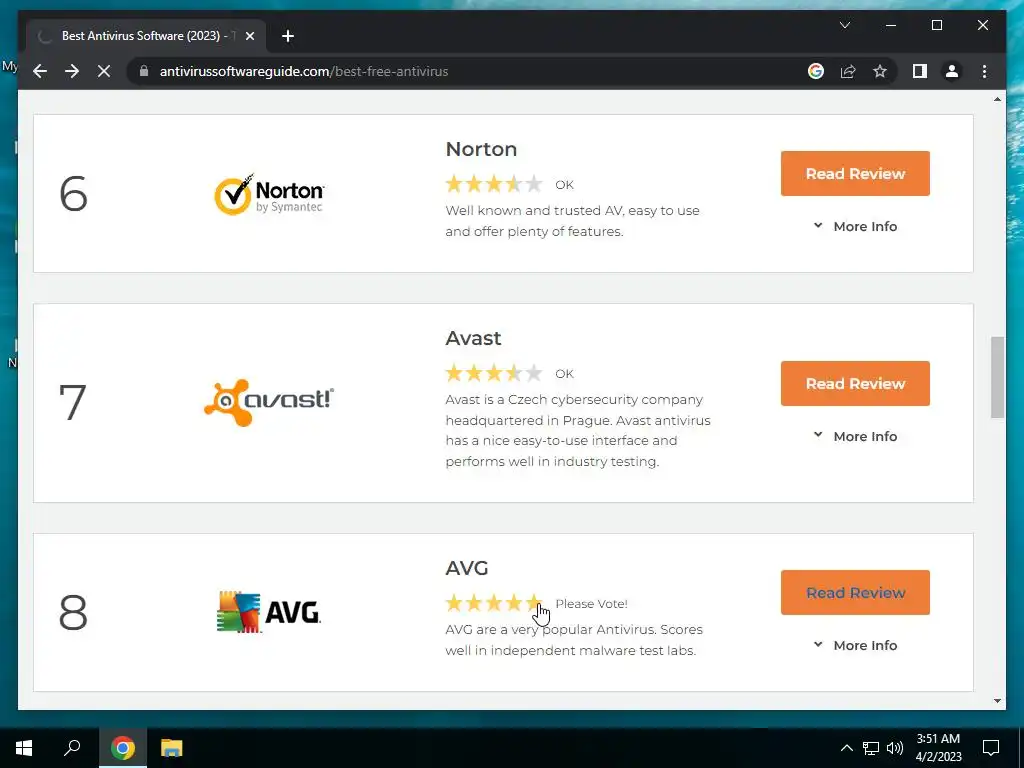The image size is (1024, 768).
Task: View site info via the padlock icon
Action: point(144,71)
